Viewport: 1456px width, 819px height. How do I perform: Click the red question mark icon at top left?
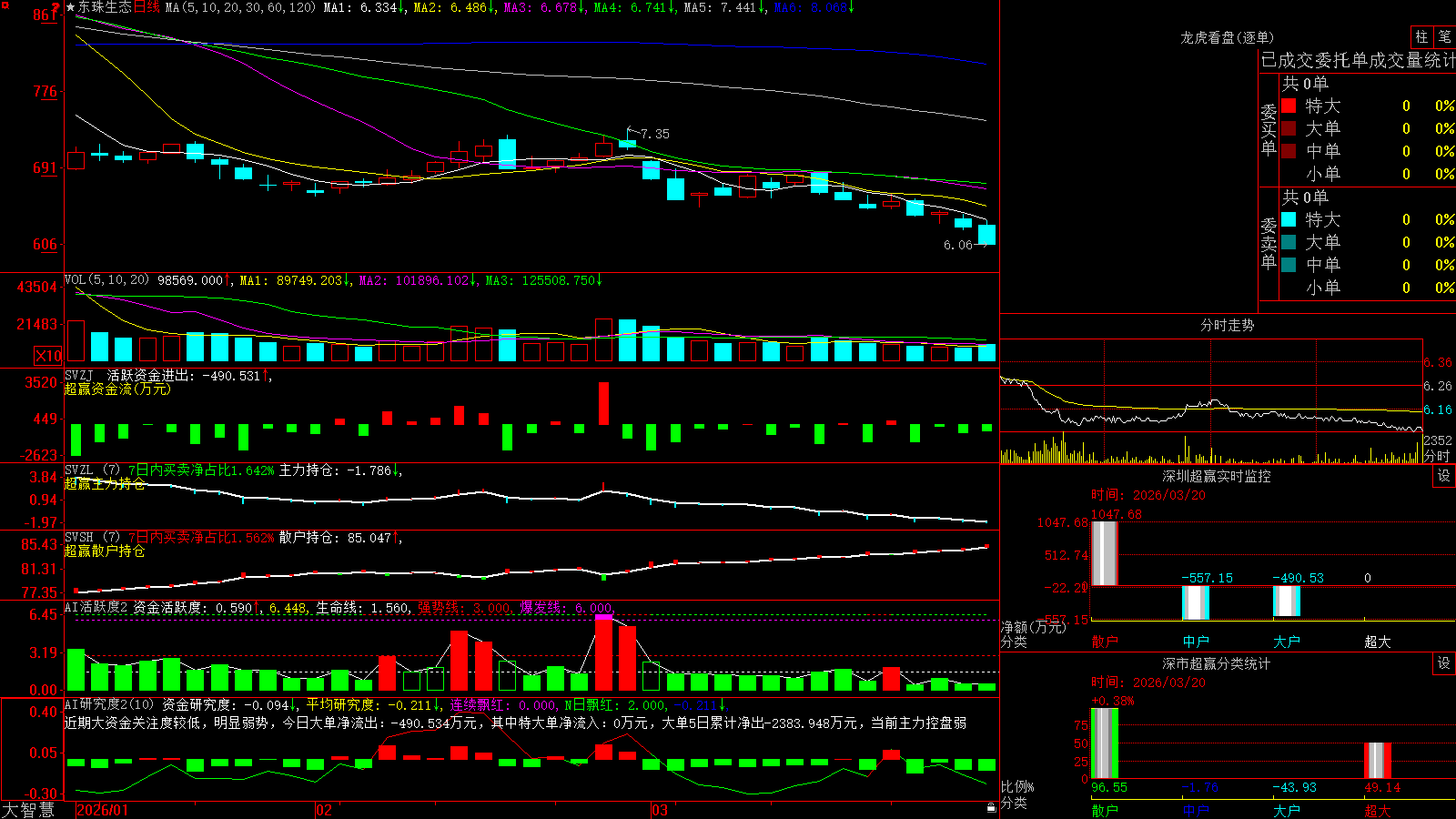(x=56, y=8)
